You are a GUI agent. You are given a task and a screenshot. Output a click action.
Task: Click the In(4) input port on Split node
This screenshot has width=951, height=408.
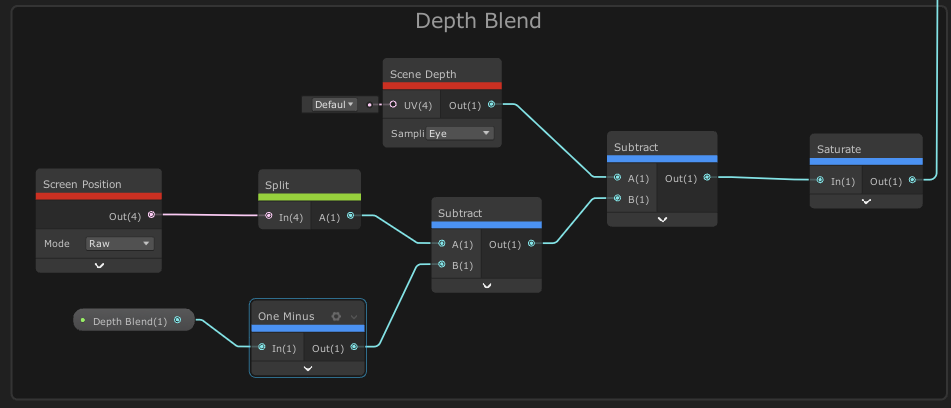coord(269,215)
